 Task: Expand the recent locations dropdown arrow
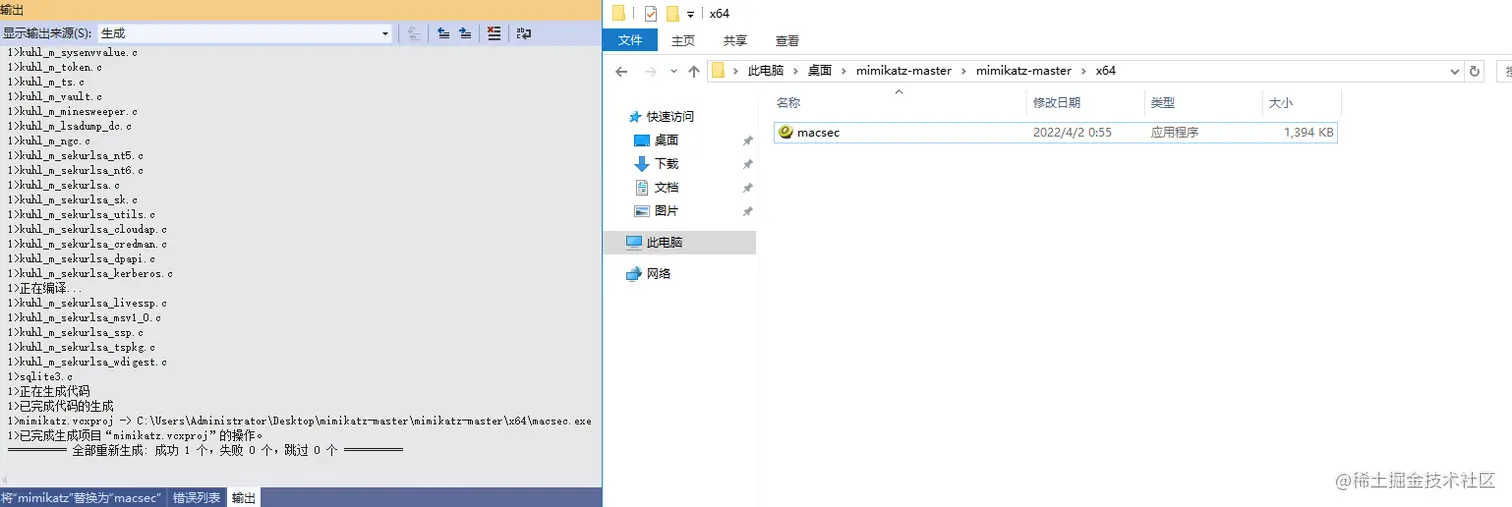(x=673, y=72)
